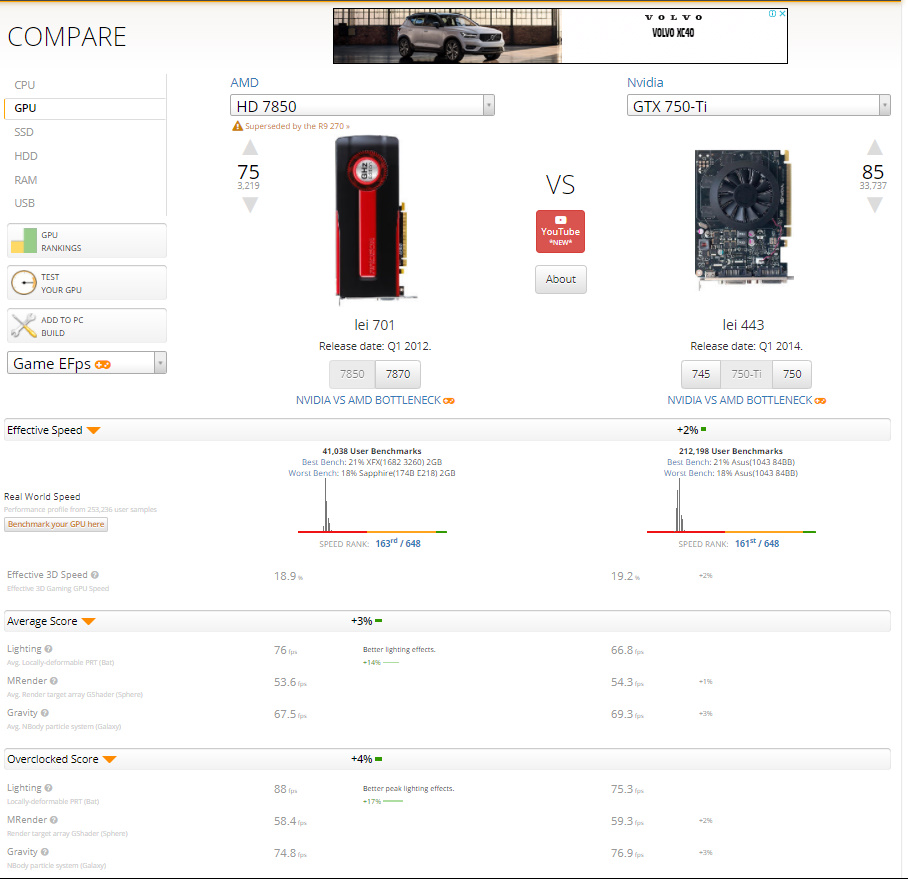The width and height of the screenshot is (908, 879).
Task: Click help icon beside Average Score MRender
Action: click(x=54, y=681)
